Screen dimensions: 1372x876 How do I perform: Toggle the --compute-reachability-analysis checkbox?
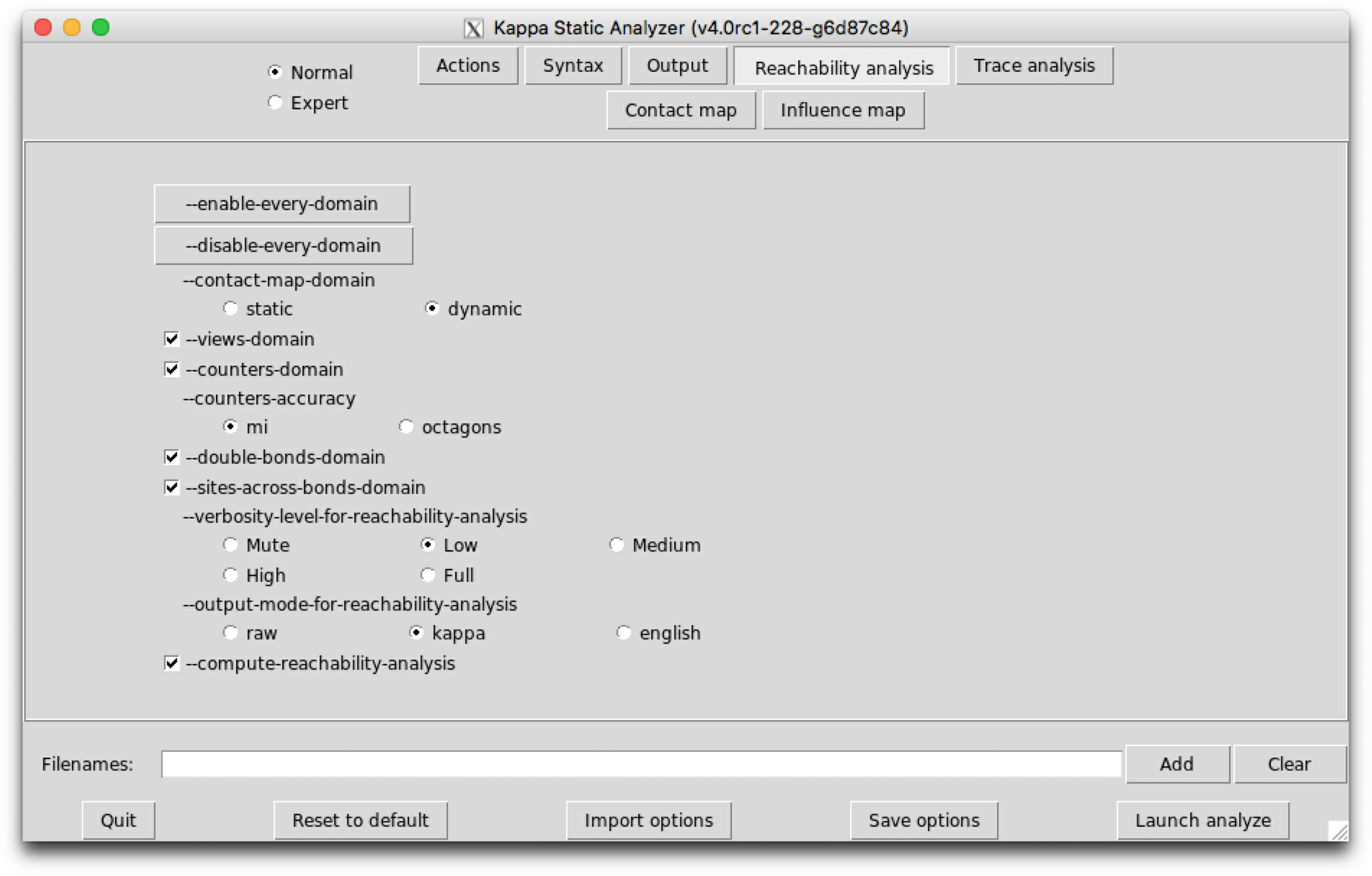click(171, 664)
